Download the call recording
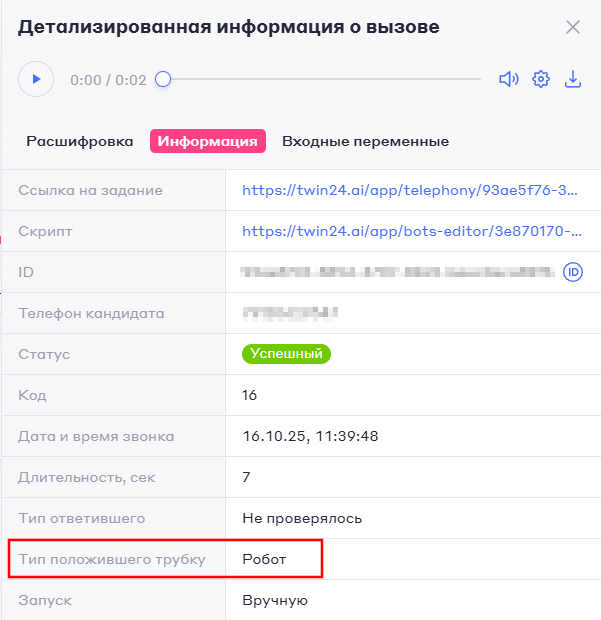 pyautogui.click(x=573, y=79)
